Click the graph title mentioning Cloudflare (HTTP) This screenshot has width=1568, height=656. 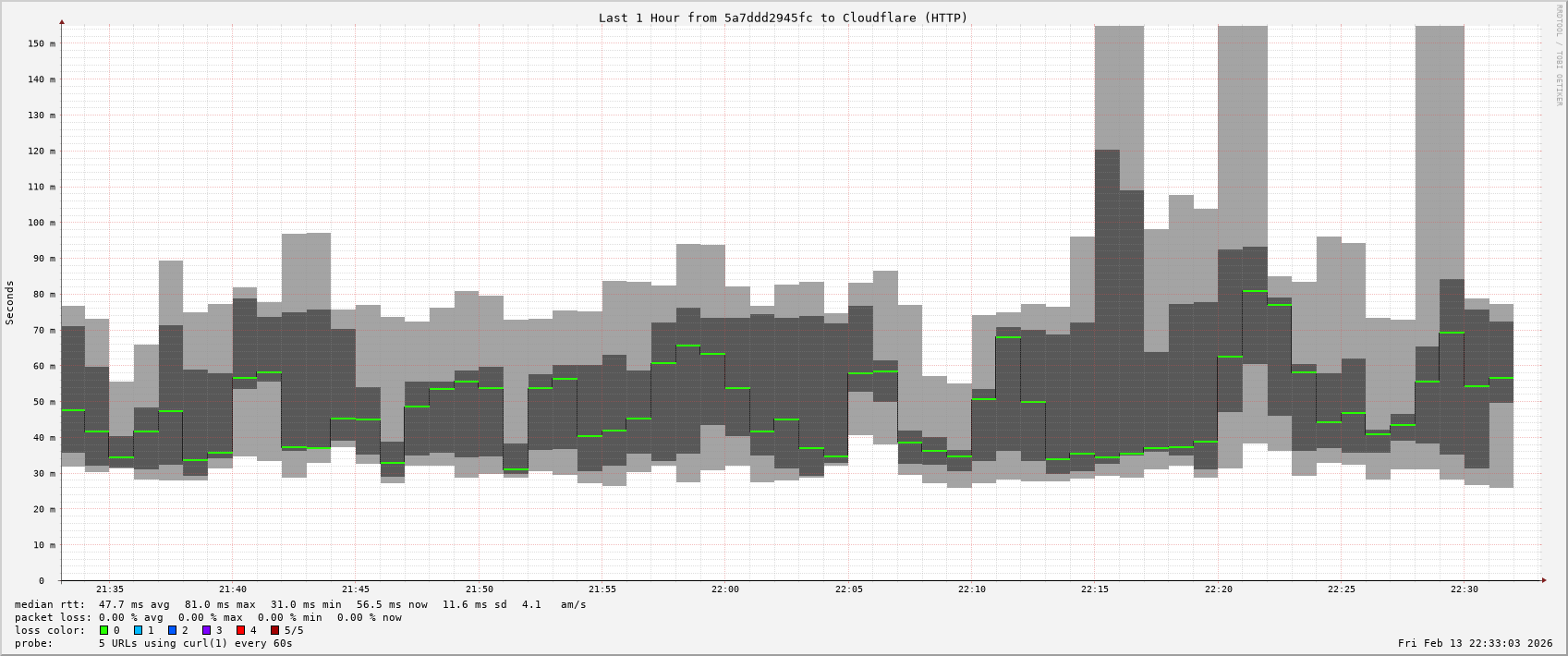click(x=783, y=18)
